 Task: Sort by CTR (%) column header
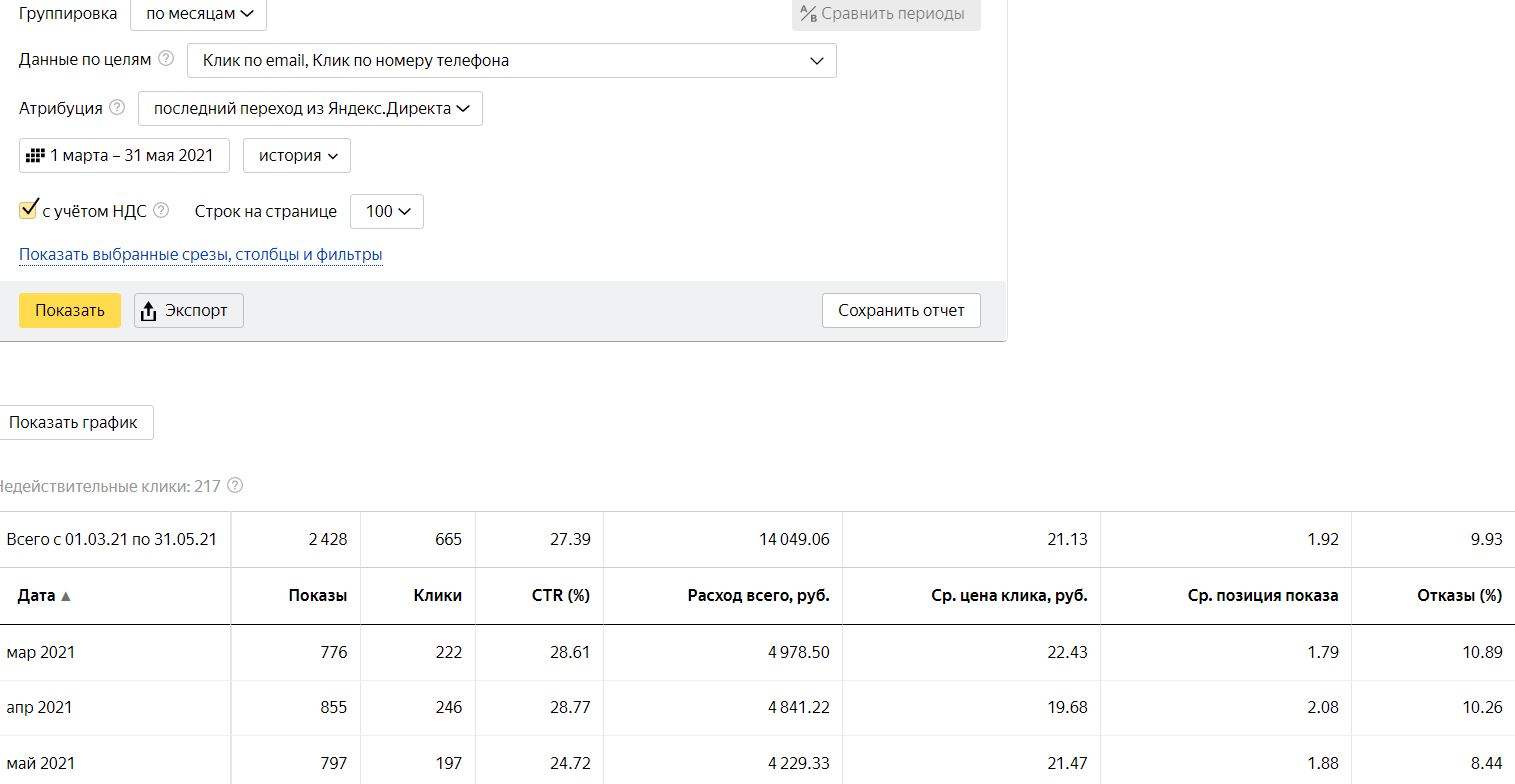[x=561, y=595]
